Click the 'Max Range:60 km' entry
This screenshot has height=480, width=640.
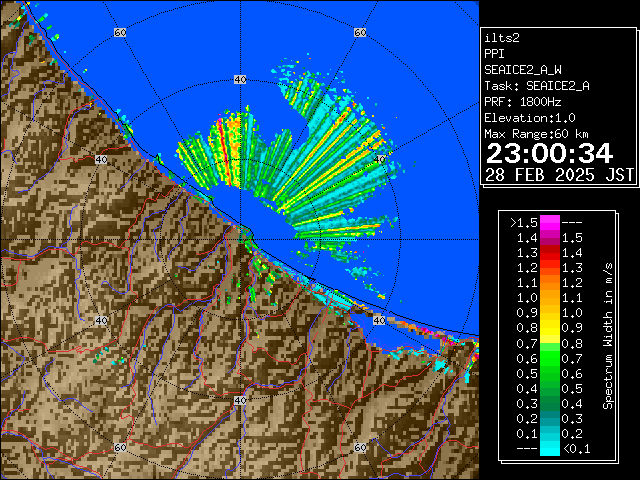point(536,134)
